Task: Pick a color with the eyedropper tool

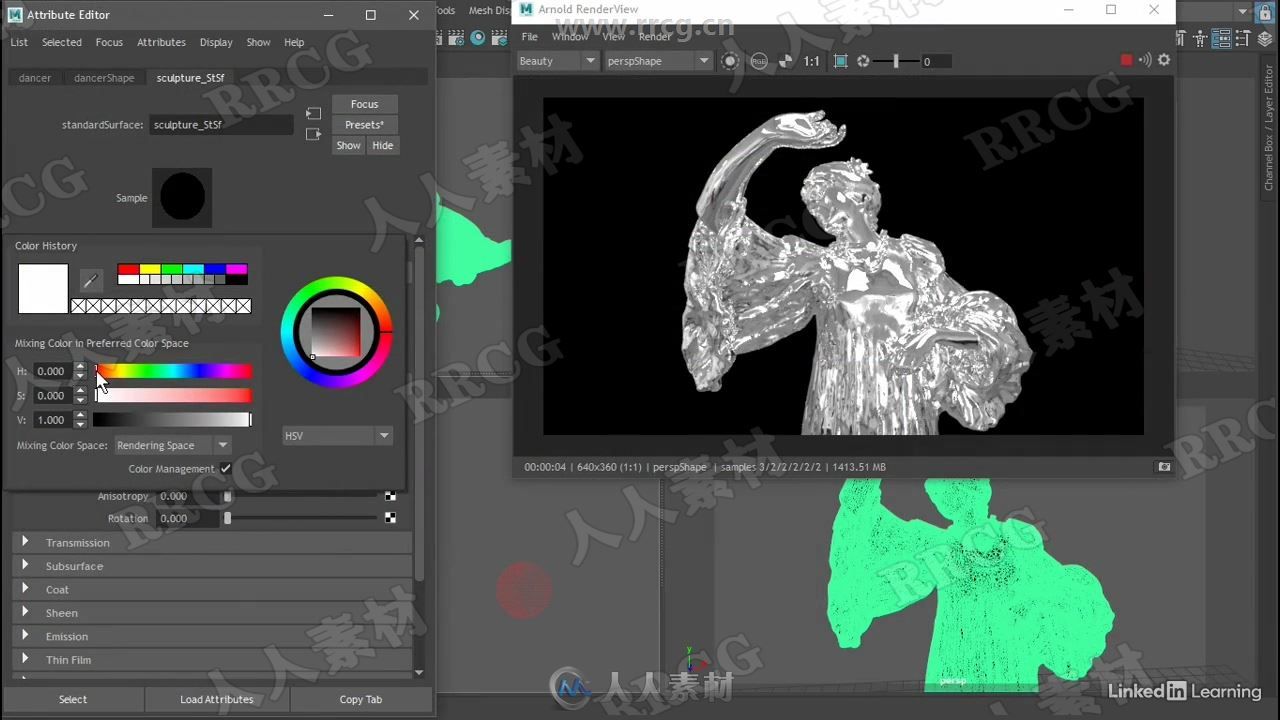Action: 91,281
